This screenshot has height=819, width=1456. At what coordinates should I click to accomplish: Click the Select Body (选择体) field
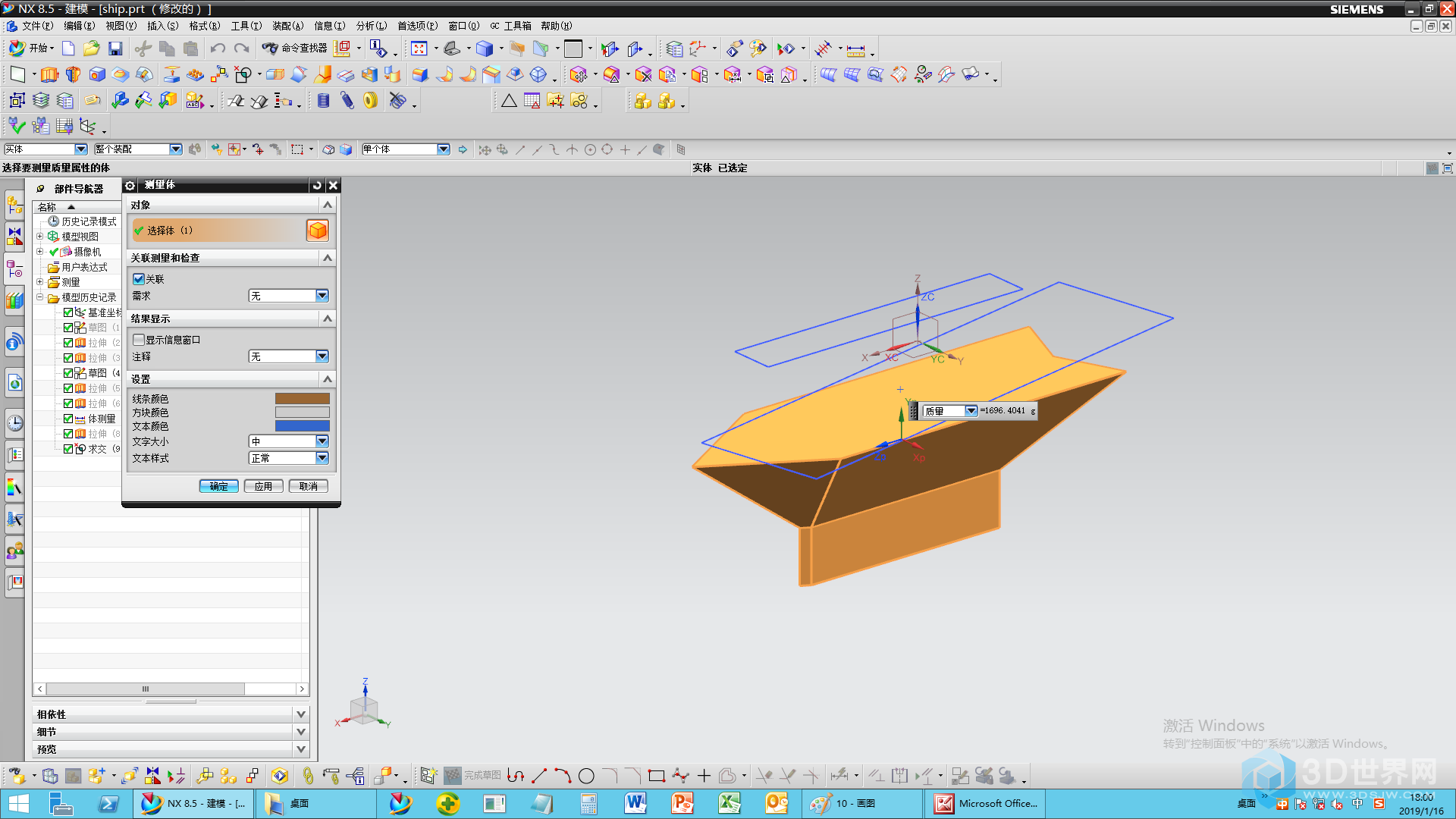click(x=218, y=230)
